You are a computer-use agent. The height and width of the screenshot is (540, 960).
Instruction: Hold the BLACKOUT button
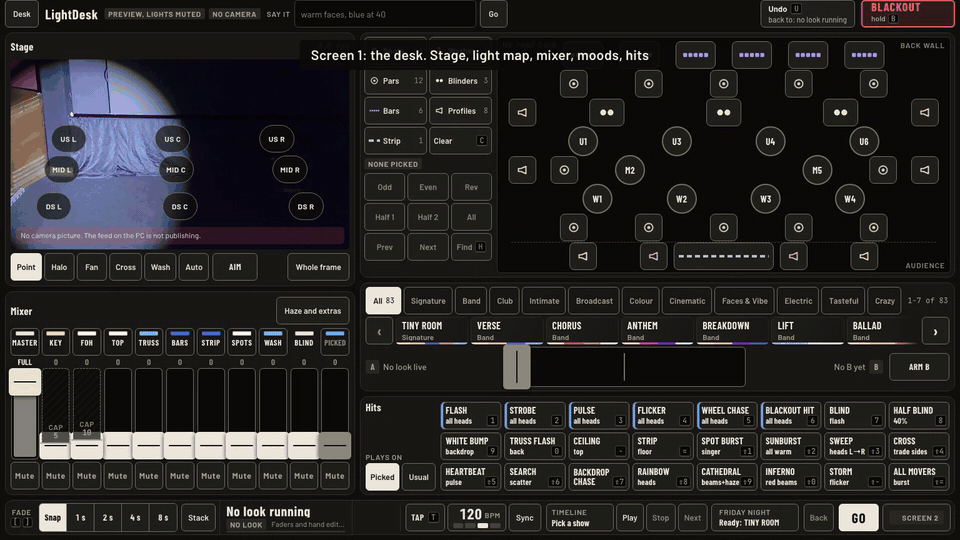pyautogui.click(x=907, y=13)
